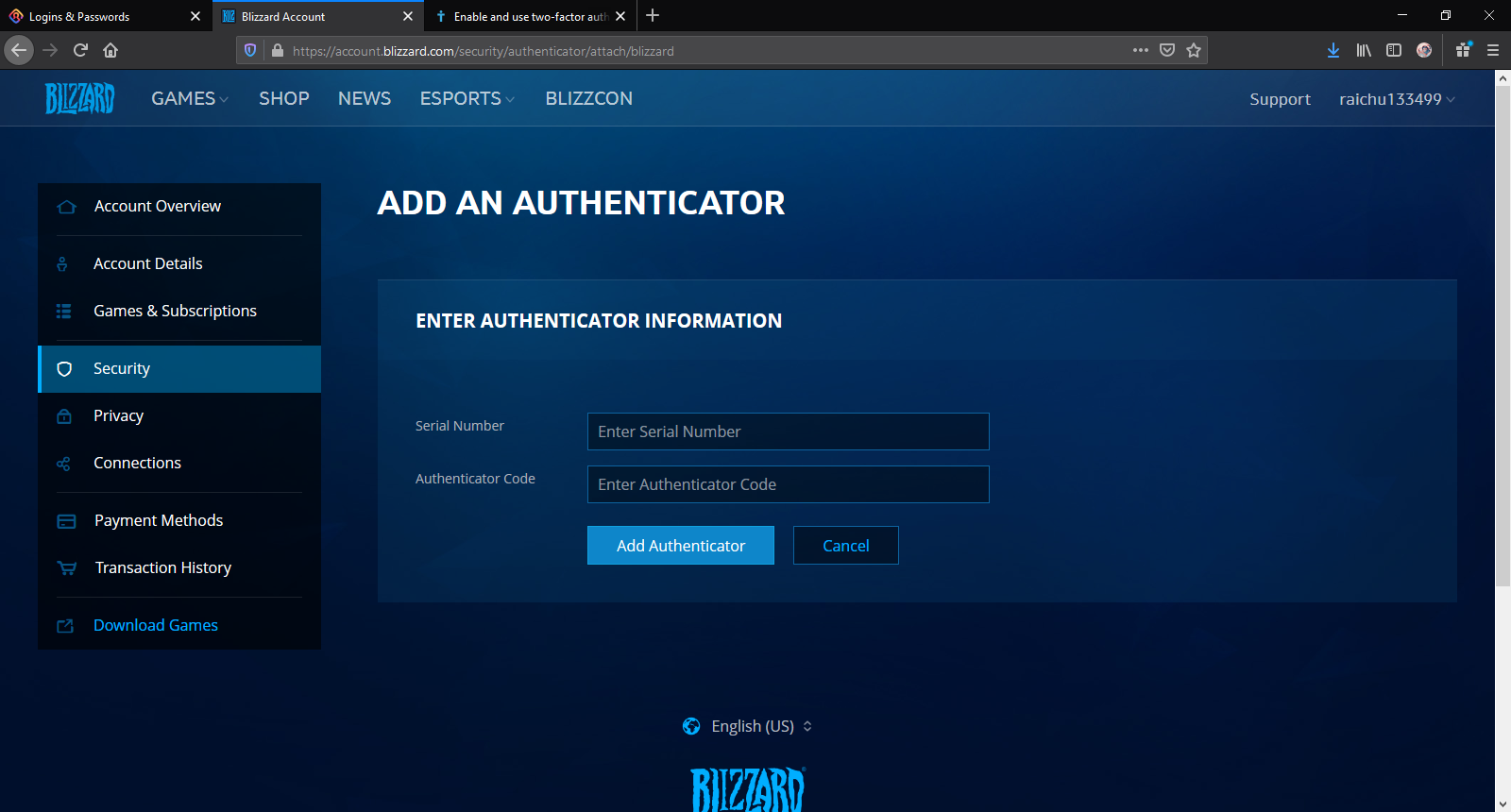Image resolution: width=1511 pixels, height=812 pixels.
Task: Switch to Enable and use two-factor tab
Action: pos(530,16)
